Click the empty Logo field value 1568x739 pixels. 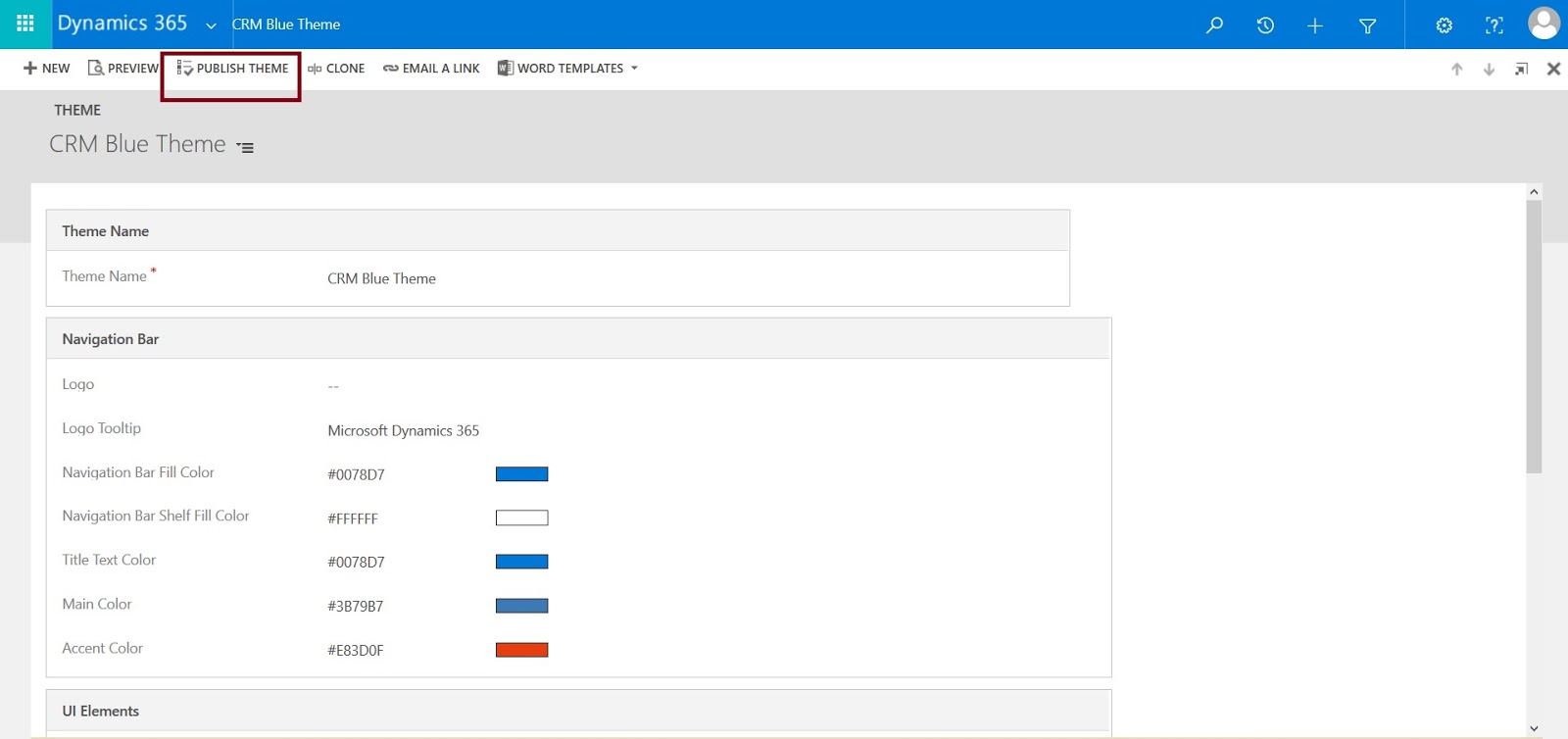(x=333, y=386)
